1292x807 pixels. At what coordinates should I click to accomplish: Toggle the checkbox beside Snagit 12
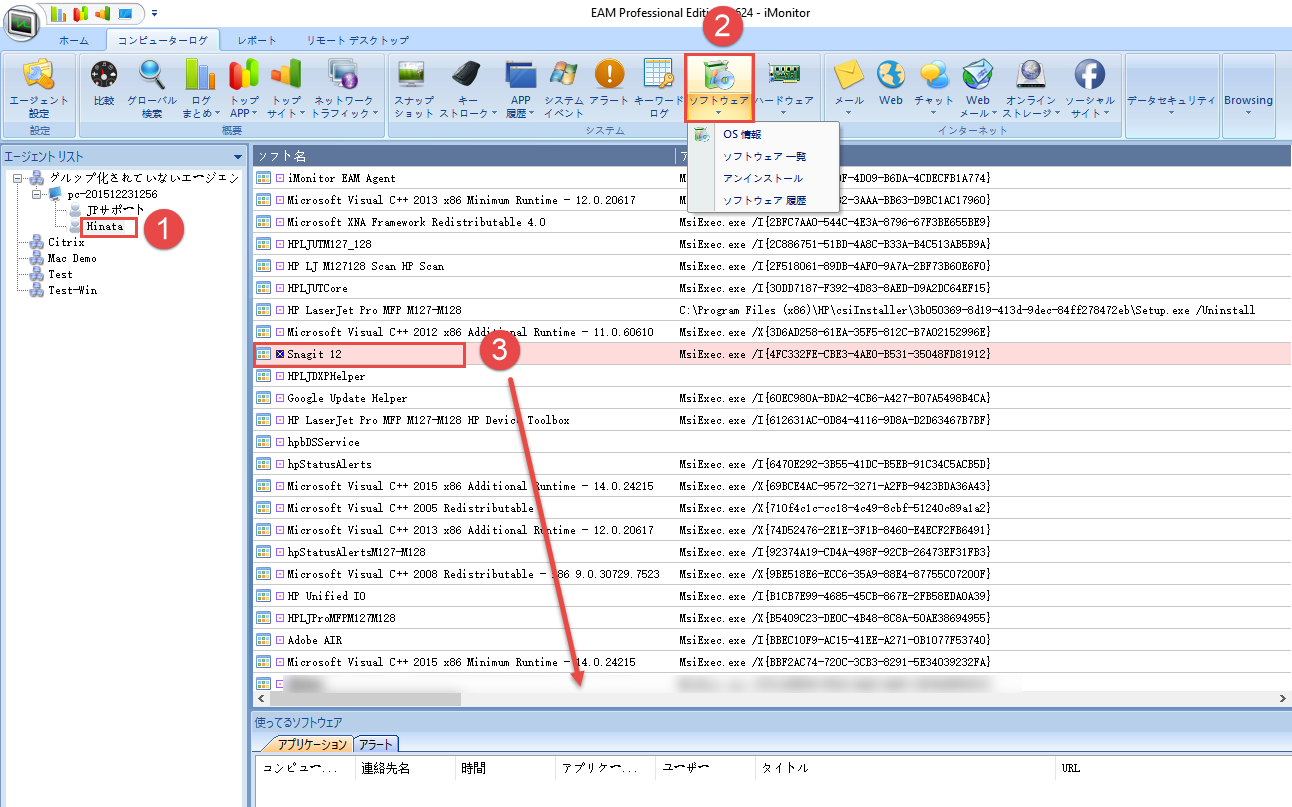click(x=280, y=354)
